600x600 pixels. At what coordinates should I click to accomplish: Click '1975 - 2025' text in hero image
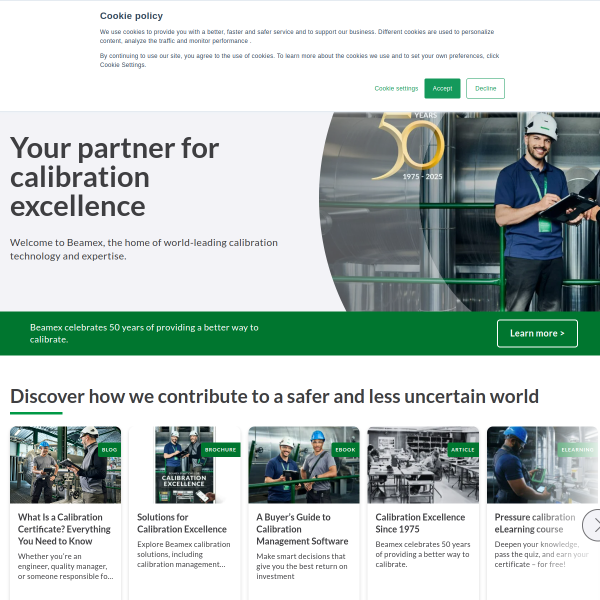coord(422,177)
